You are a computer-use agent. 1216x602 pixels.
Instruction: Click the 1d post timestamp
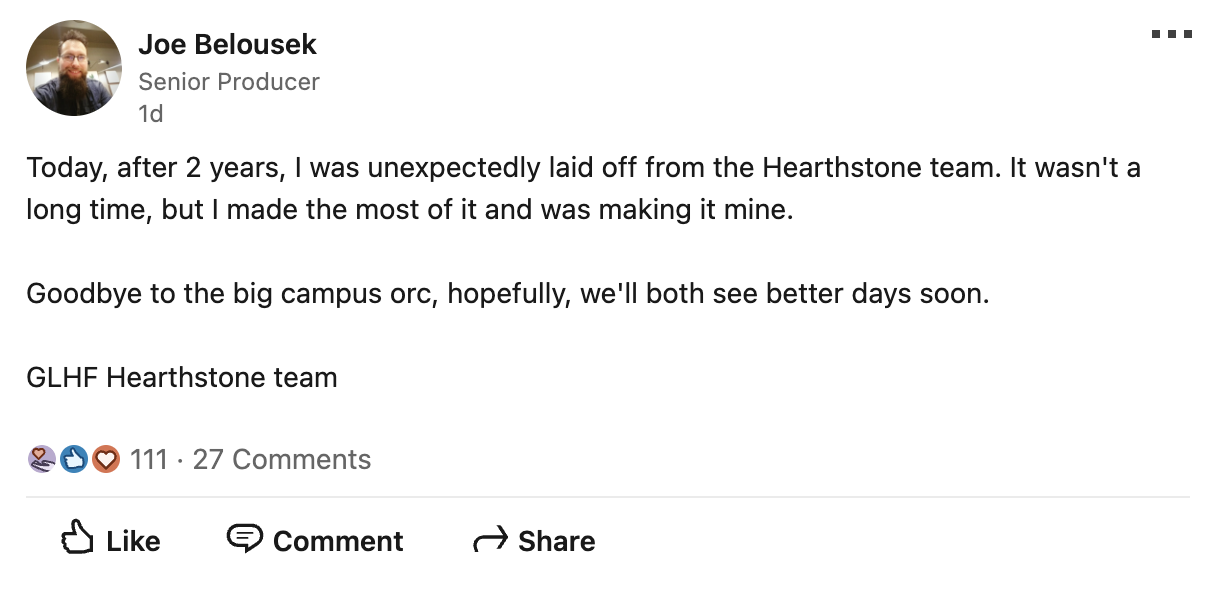pyautogui.click(x=150, y=114)
